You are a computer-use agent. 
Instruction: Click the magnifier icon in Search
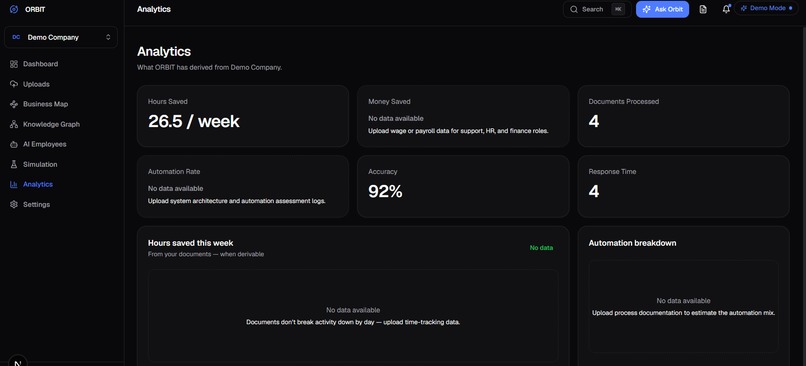[574, 9]
